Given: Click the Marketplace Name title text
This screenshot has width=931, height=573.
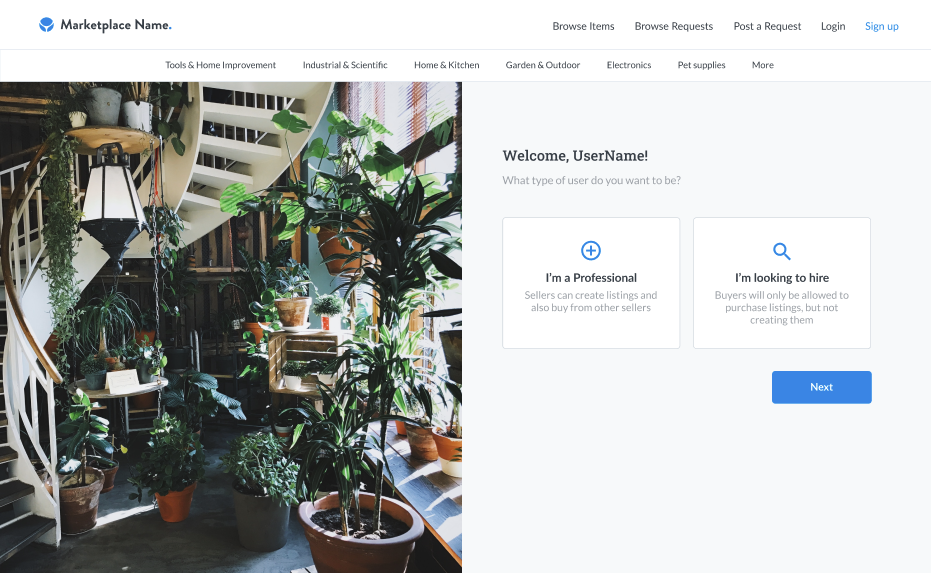Looking at the screenshot, I should point(116,25).
